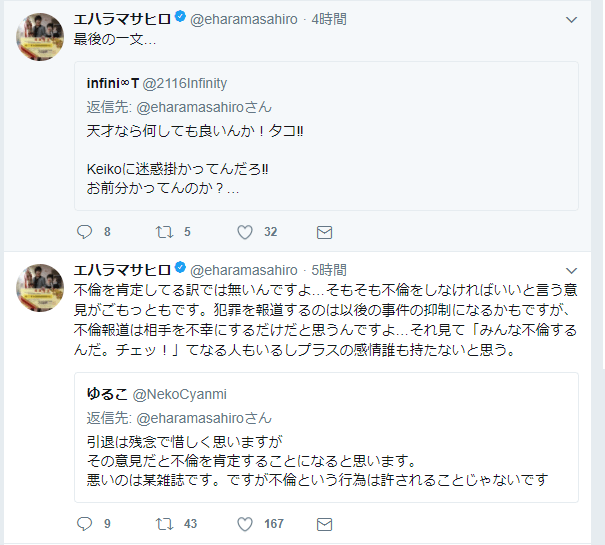Expand the first tweet's options chevron
This screenshot has width=605, height=545.
point(571,19)
